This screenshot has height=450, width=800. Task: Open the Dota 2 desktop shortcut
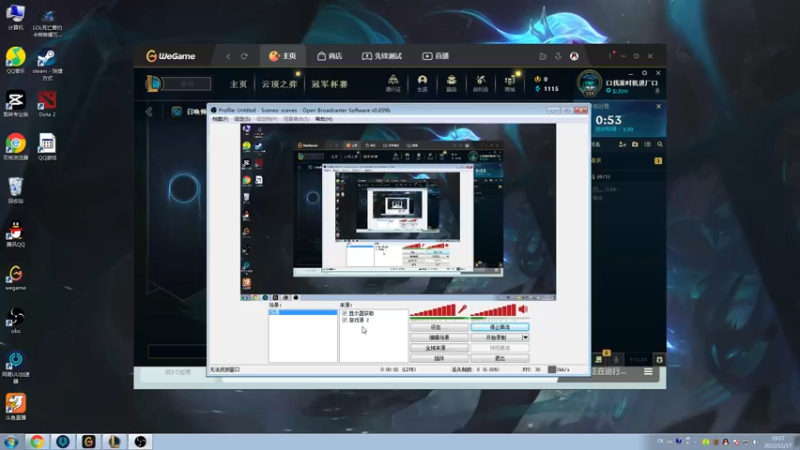point(47,104)
